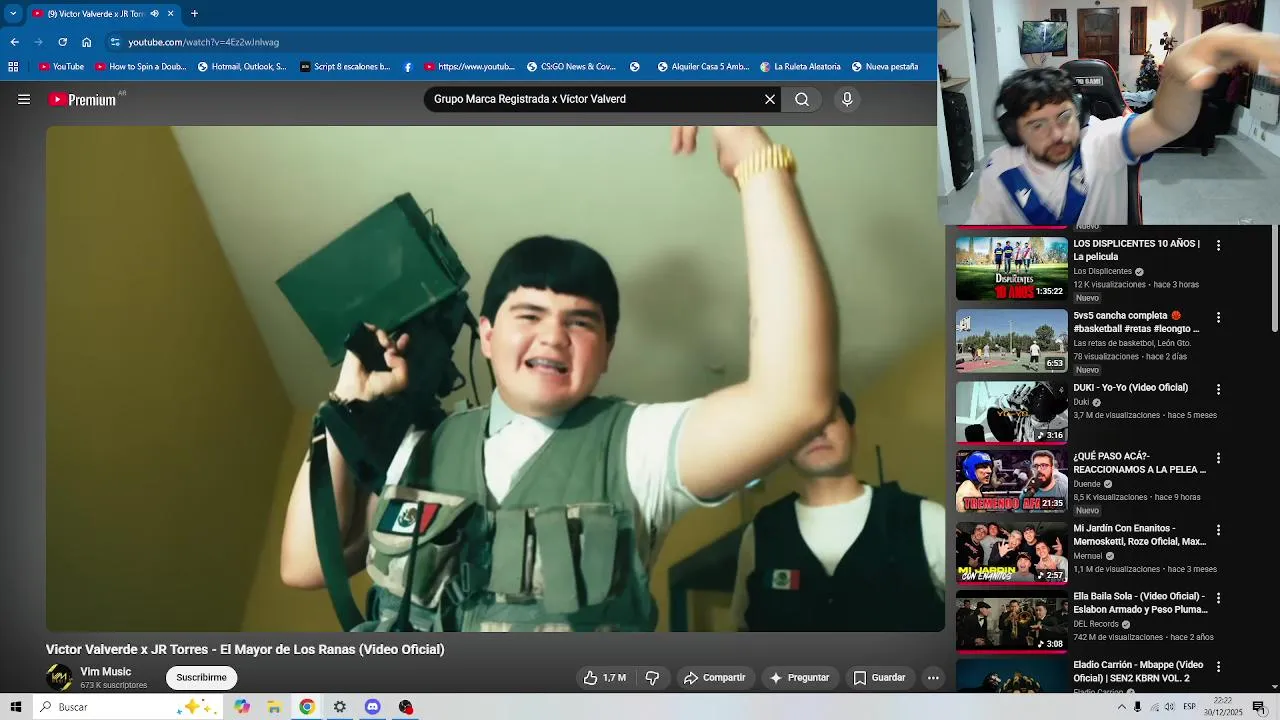Close the Victor Valverde browser tab

tap(170, 14)
